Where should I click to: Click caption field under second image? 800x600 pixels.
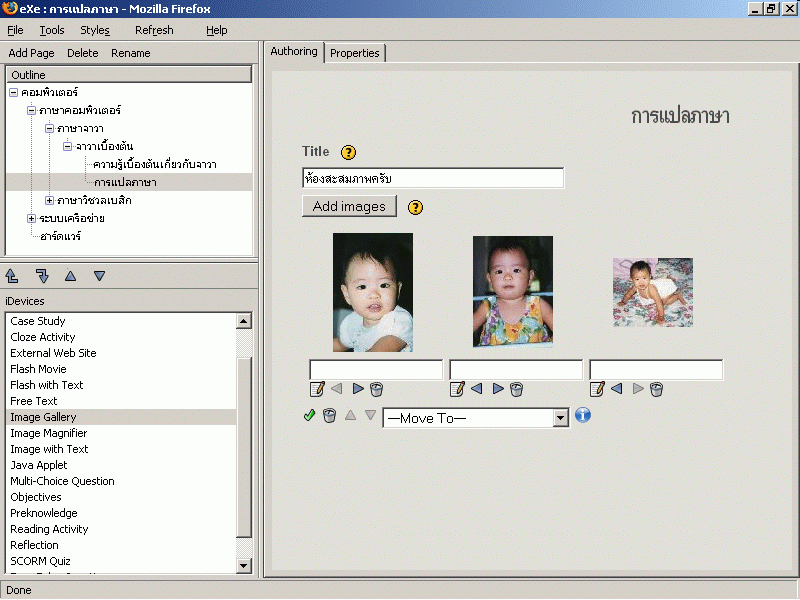pos(516,369)
